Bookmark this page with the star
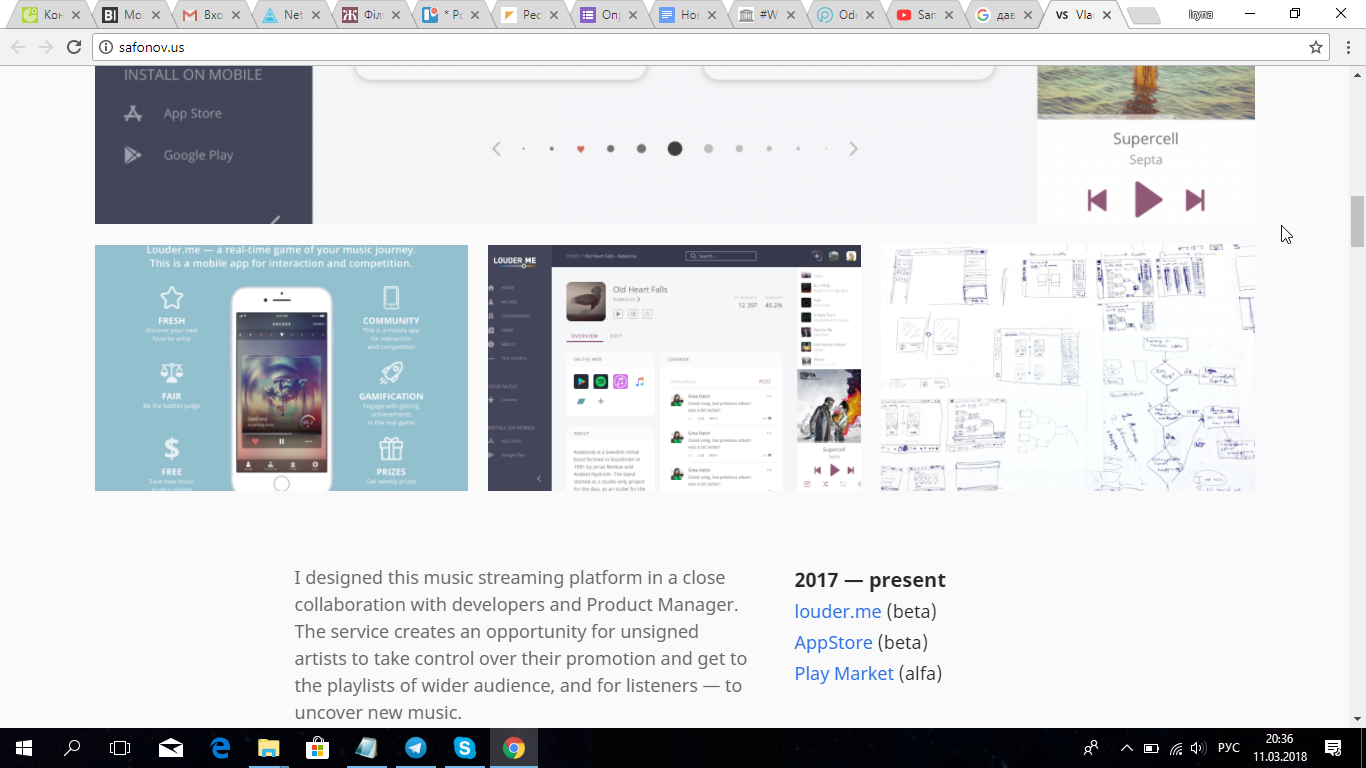This screenshot has width=1366, height=768. click(x=1316, y=47)
